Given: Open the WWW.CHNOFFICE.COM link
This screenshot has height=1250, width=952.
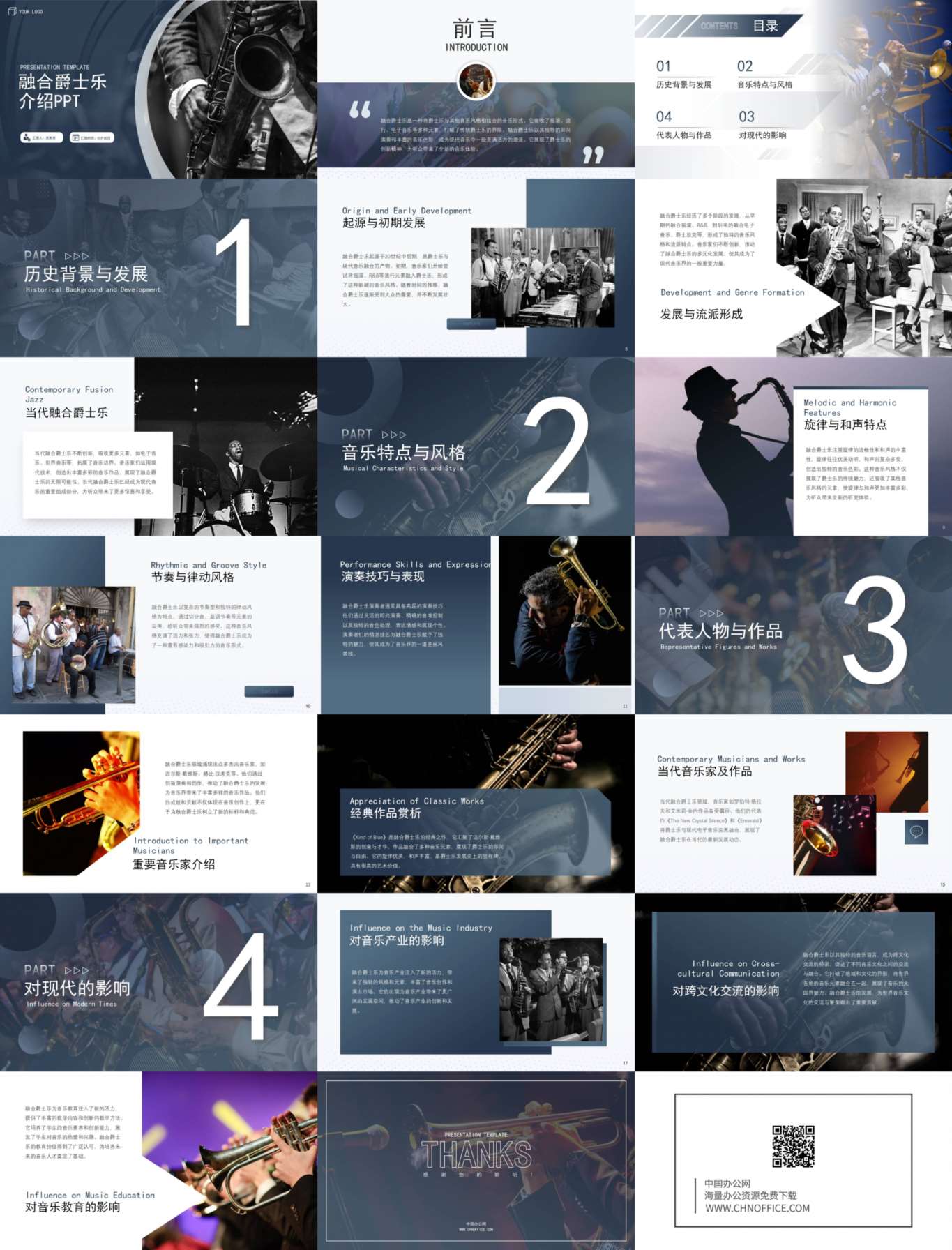Looking at the screenshot, I should [757, 1208].
